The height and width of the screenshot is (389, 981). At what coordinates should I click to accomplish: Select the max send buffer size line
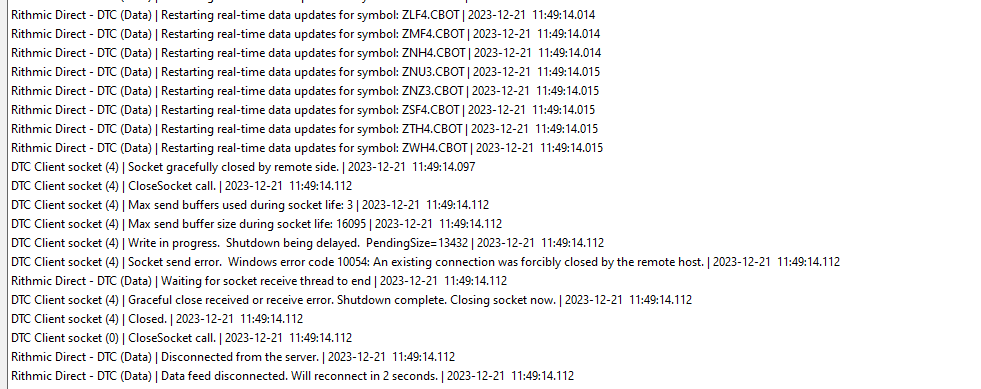(257, 224)
